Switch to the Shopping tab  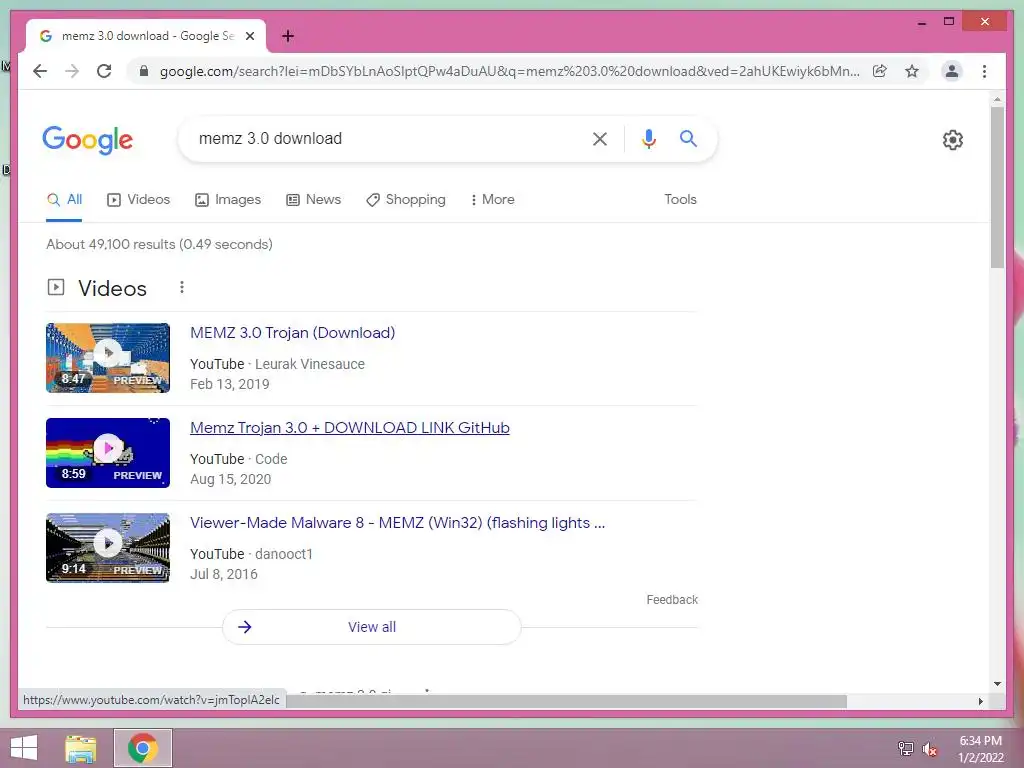(406, 200)
